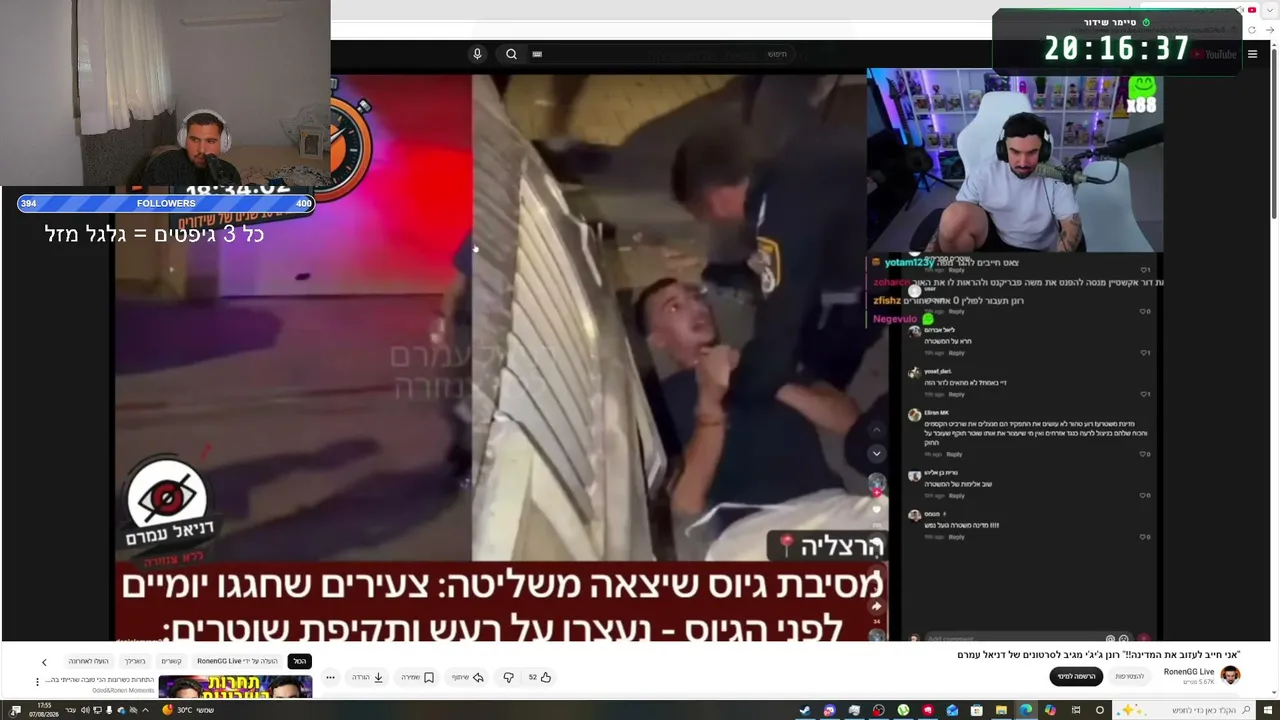Advance the filter chips with the chevron arrow
This screenshot has width=1280, height=720.
tap(44, 662)
